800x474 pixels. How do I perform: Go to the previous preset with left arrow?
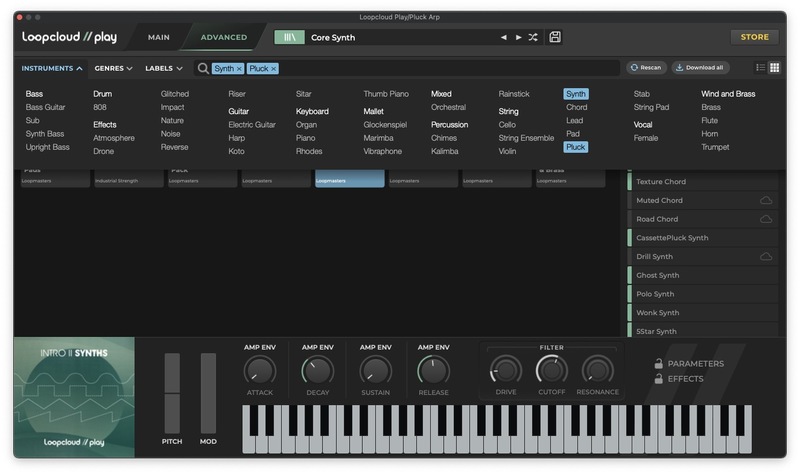[504, 38]
